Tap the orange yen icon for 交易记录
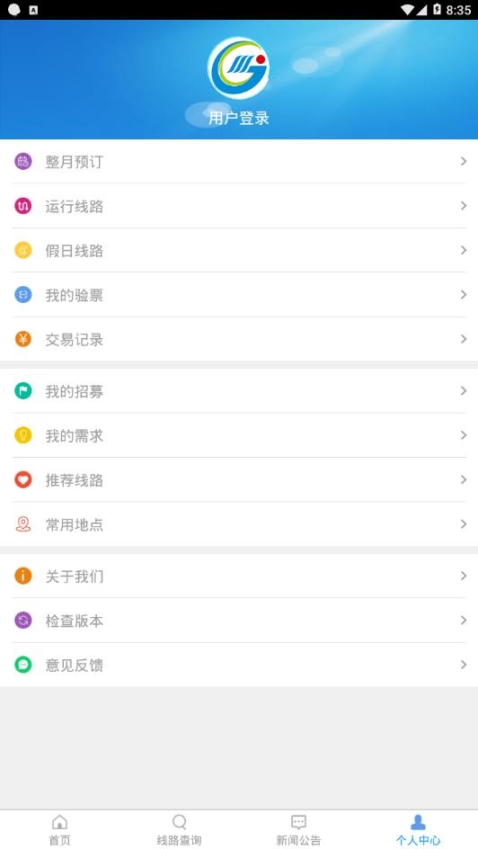 point(23,339)
